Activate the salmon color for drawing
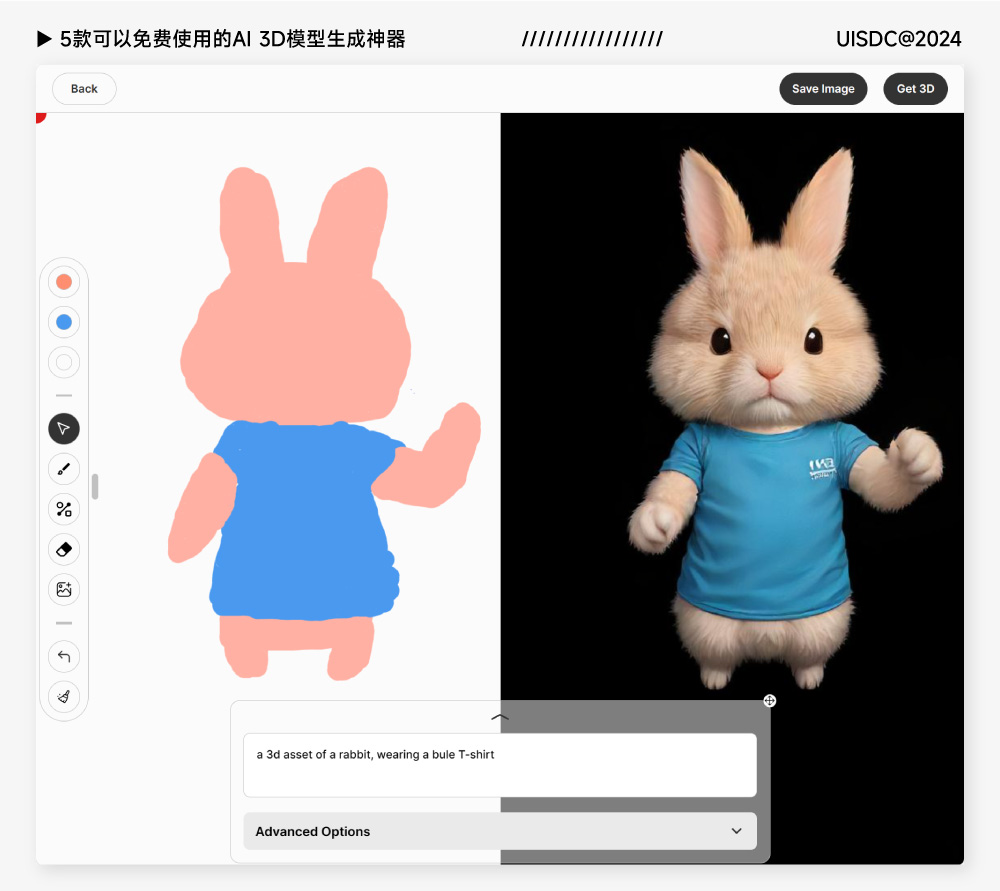 [x=63, y=282]
